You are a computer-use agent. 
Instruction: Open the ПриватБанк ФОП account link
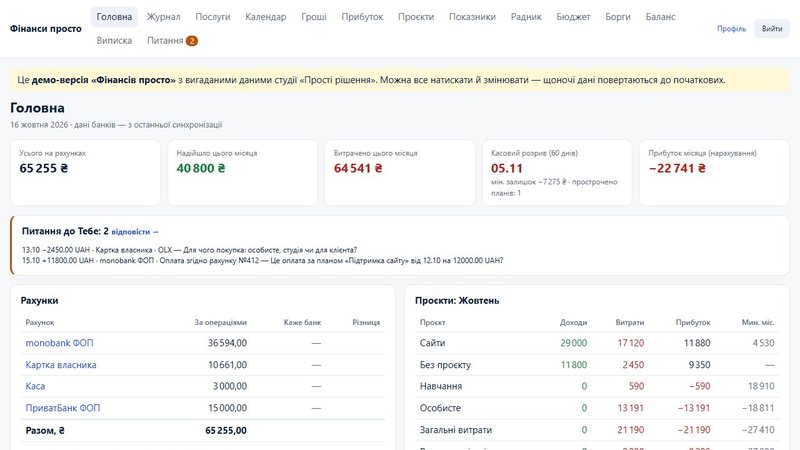(x=63, y=408)
